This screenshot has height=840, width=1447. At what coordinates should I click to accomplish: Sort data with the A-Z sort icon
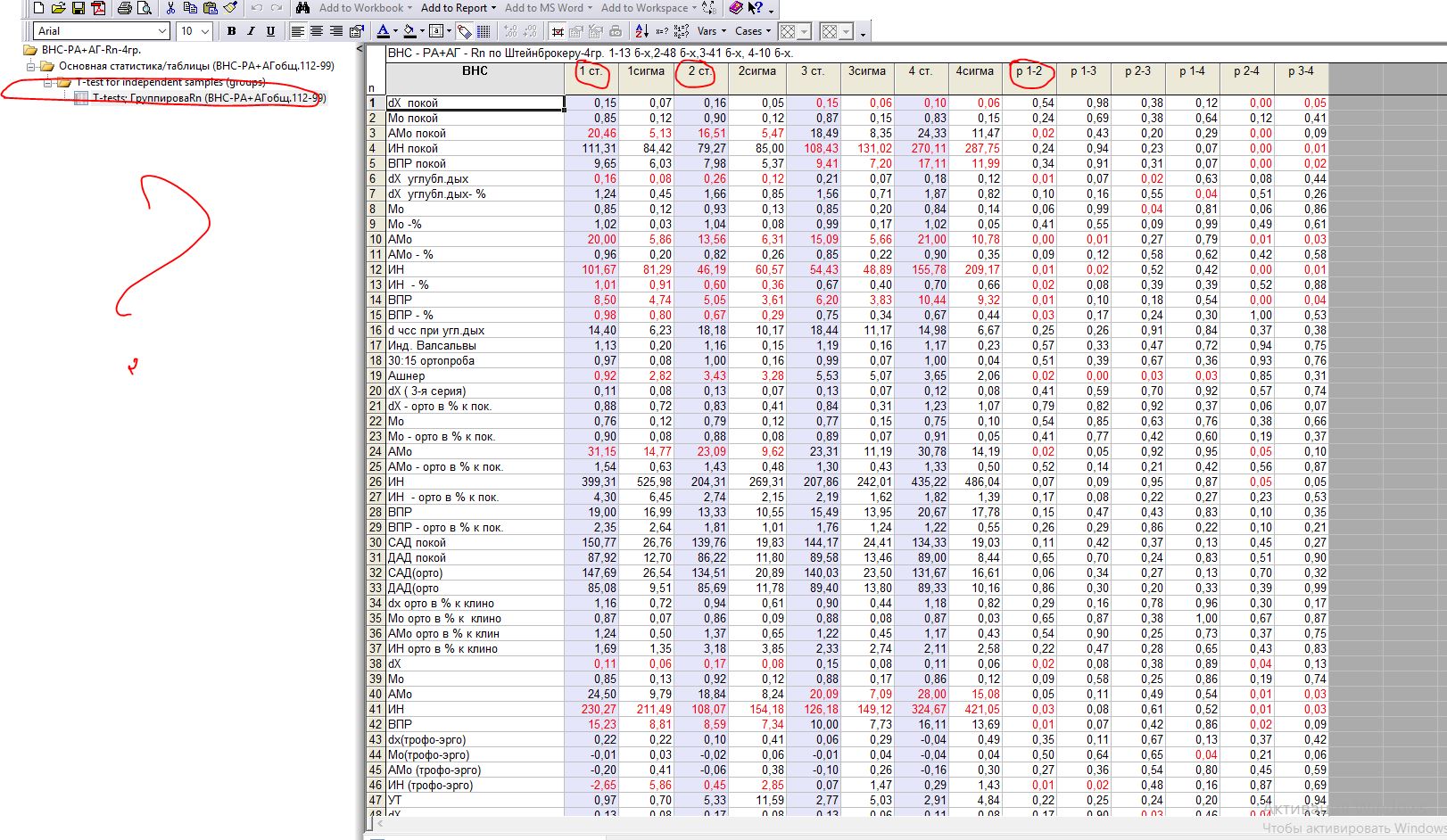[641, 31]
